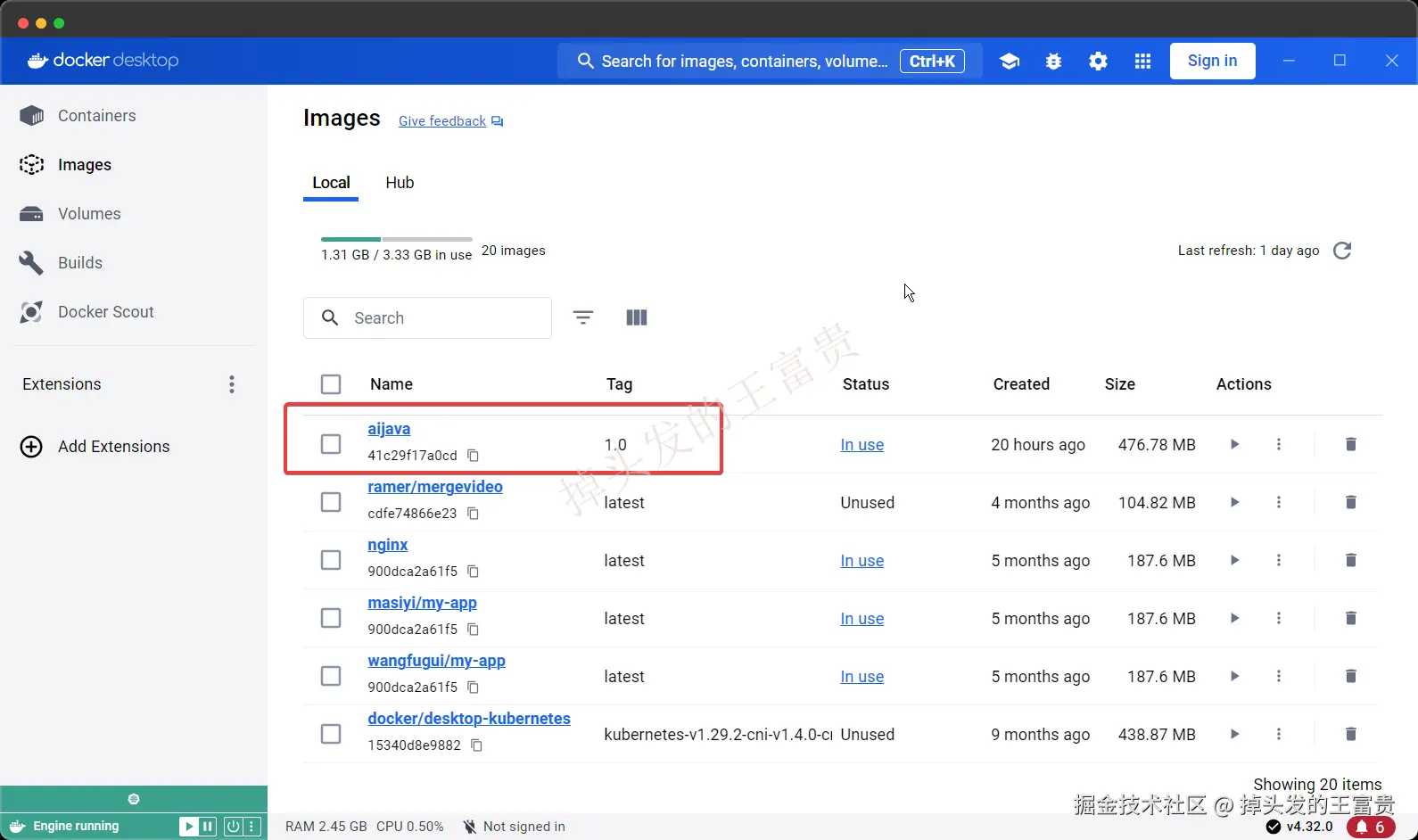Check the docker/desktop-kubernetes image checkbox
The height and width of the screenshot is (840, 1418).
pyautogui.click(x=331, y=734)
